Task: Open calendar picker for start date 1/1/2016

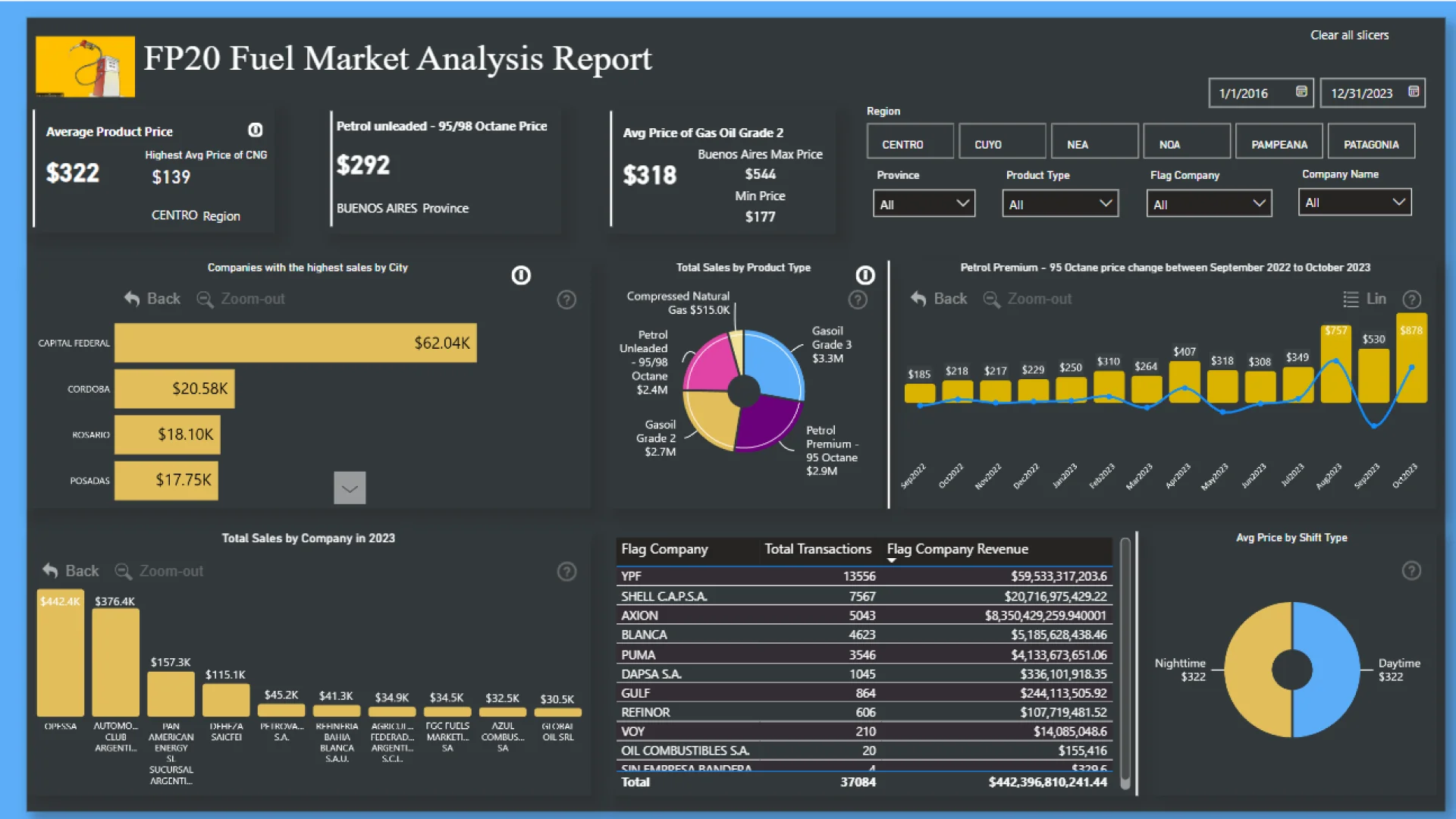Action: coord(1301,92)
